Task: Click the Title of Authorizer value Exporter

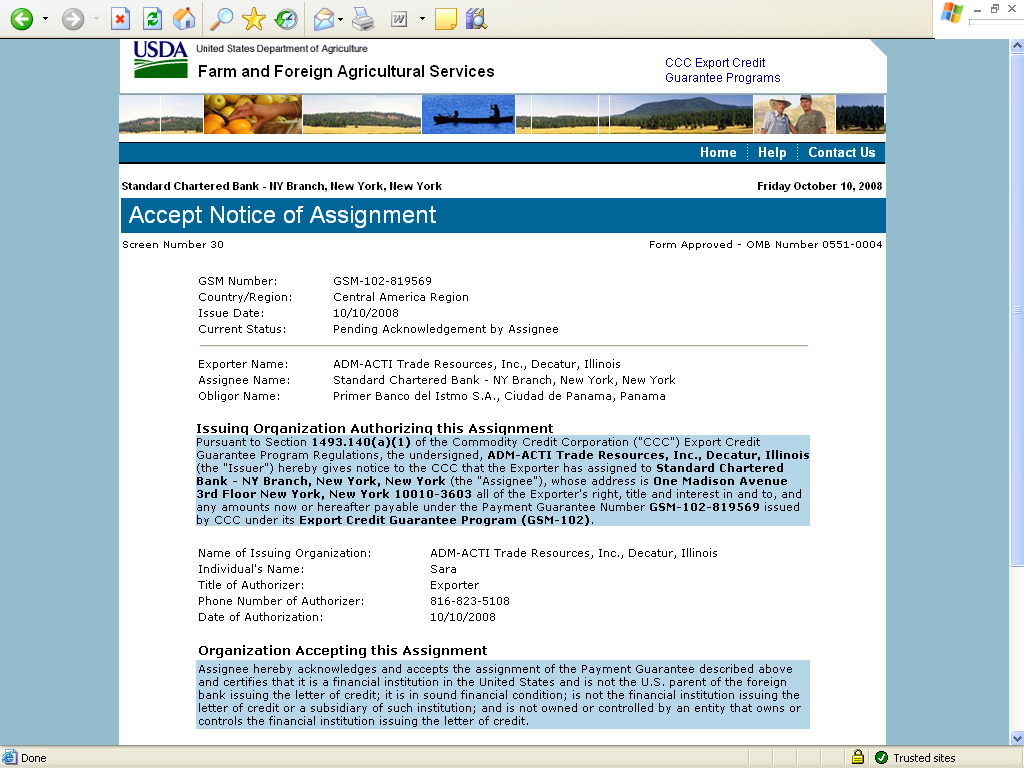Action: 454,585
